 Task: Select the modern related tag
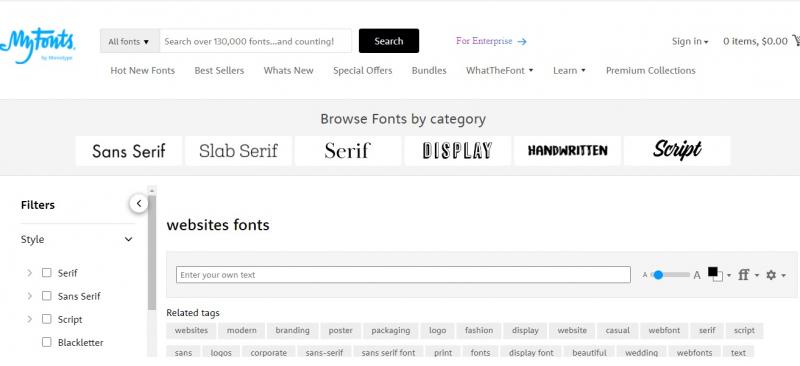pyautogui.click(x=242, y=330)
